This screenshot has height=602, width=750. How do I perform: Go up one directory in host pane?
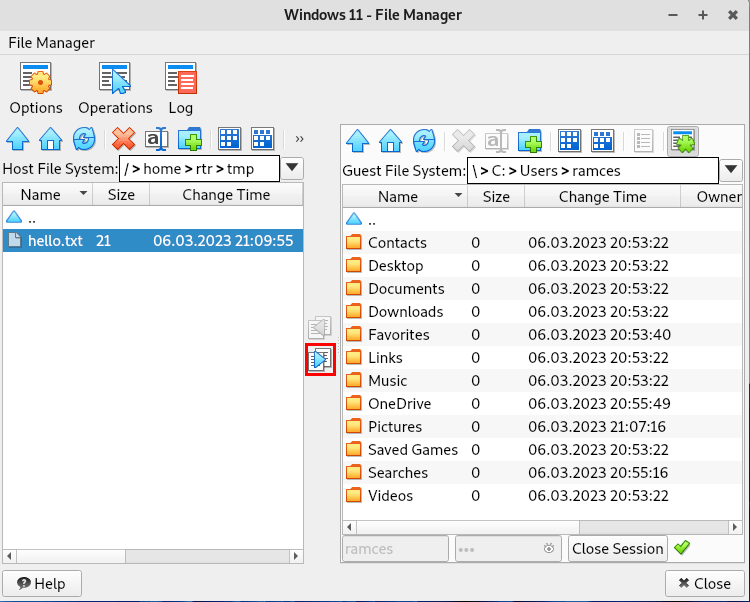click(x=18, y=139)
